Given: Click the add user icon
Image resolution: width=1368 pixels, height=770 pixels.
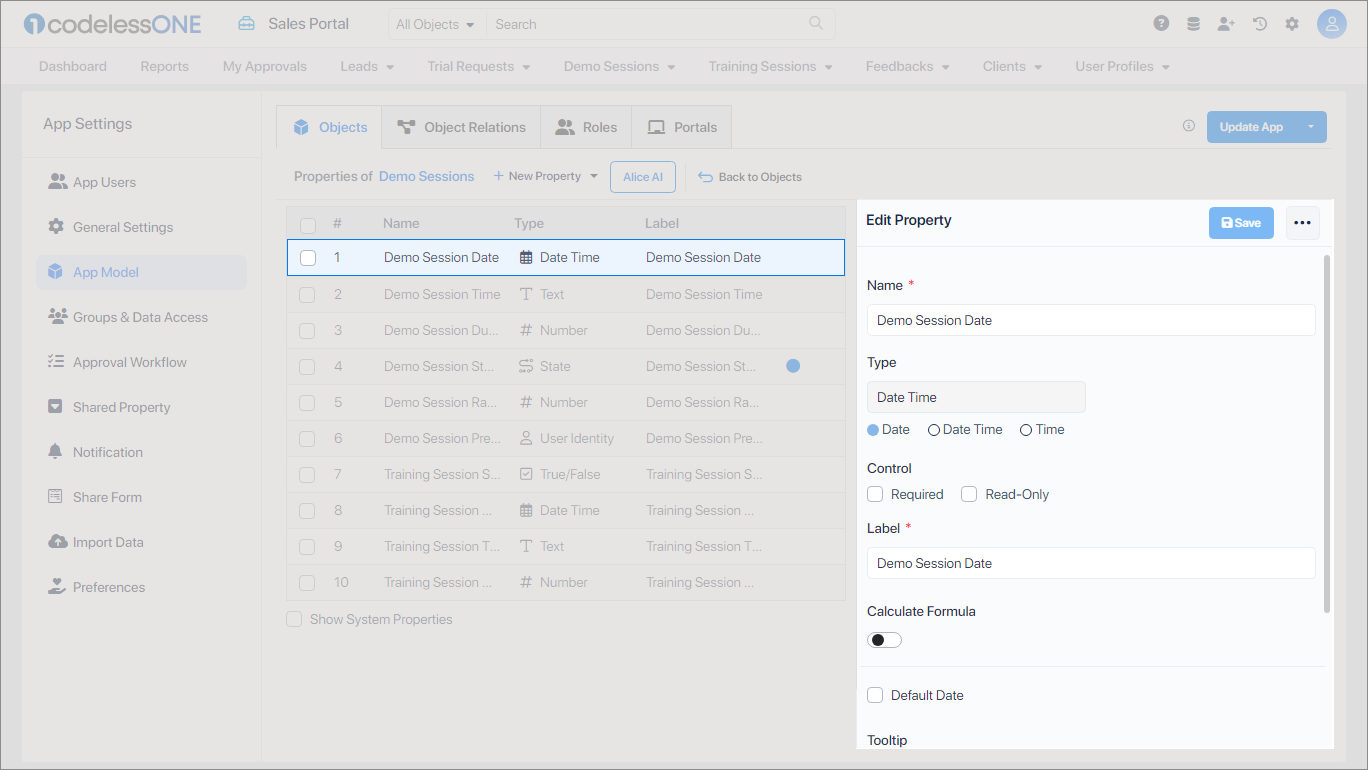Looking at the screenshot, I should 1226,24.
